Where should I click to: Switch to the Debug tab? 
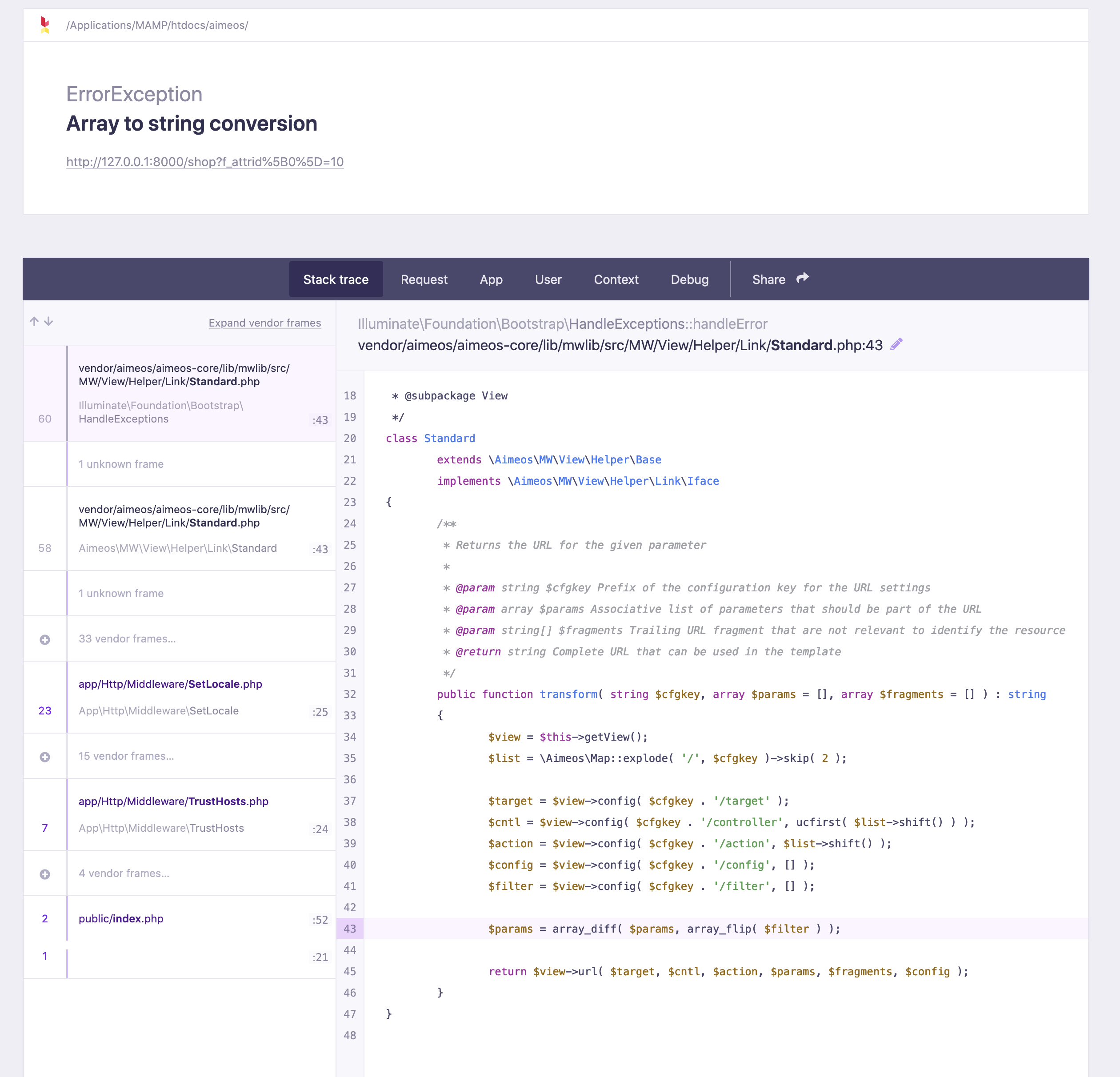point(690,279)
